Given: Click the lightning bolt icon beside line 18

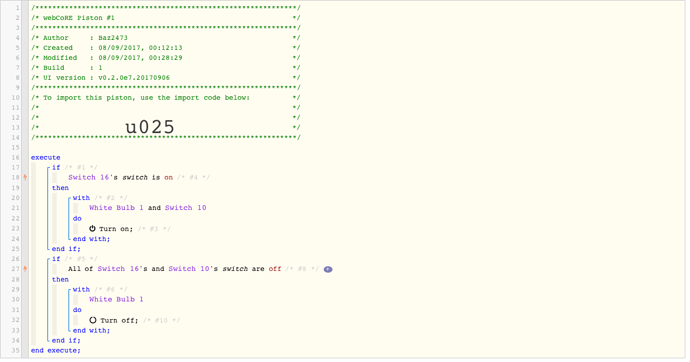Looking at the screenshot, I should [25, 177].
